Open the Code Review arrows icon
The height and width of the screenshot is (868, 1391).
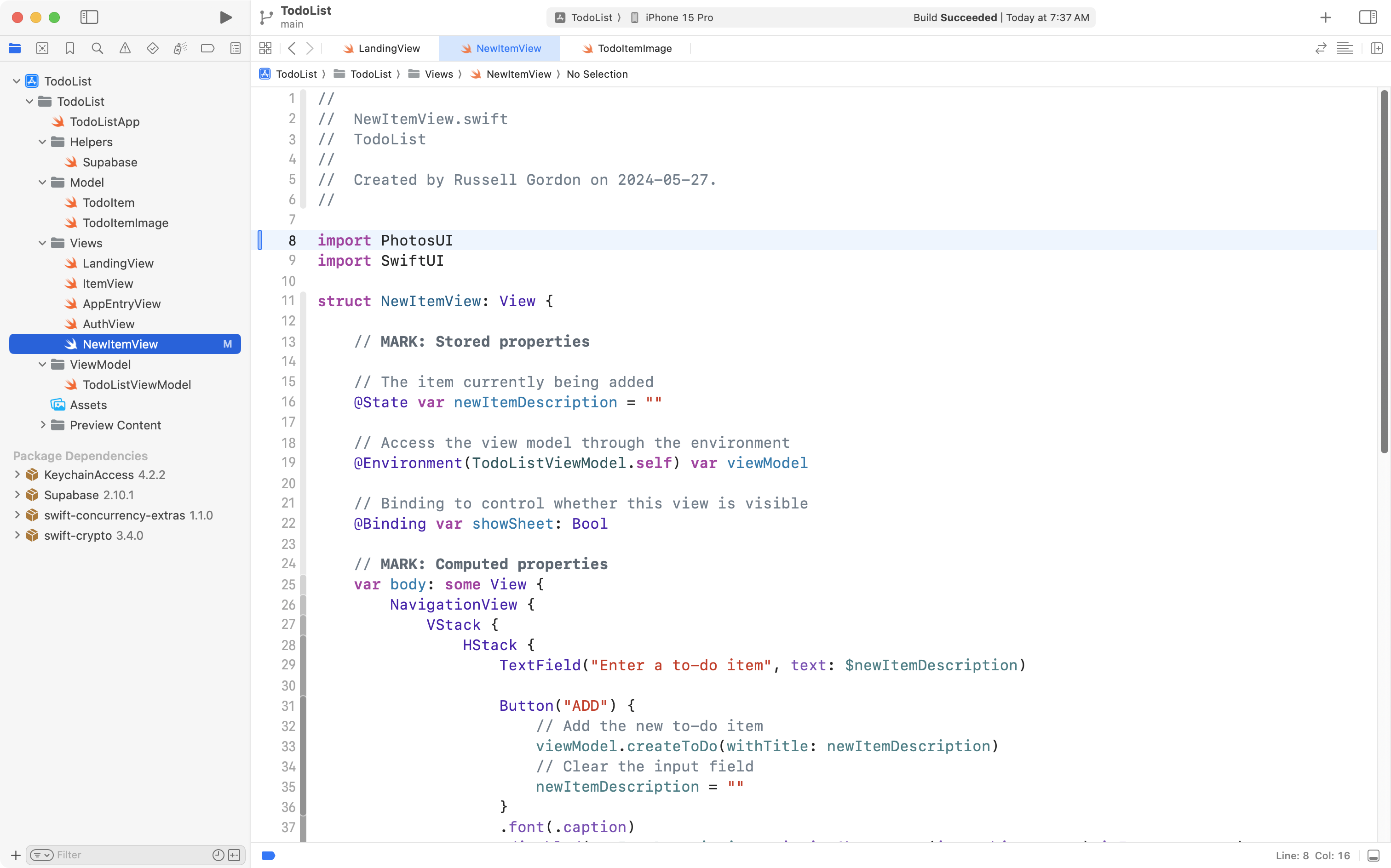pyautogui.click(x=1321, y=48)
